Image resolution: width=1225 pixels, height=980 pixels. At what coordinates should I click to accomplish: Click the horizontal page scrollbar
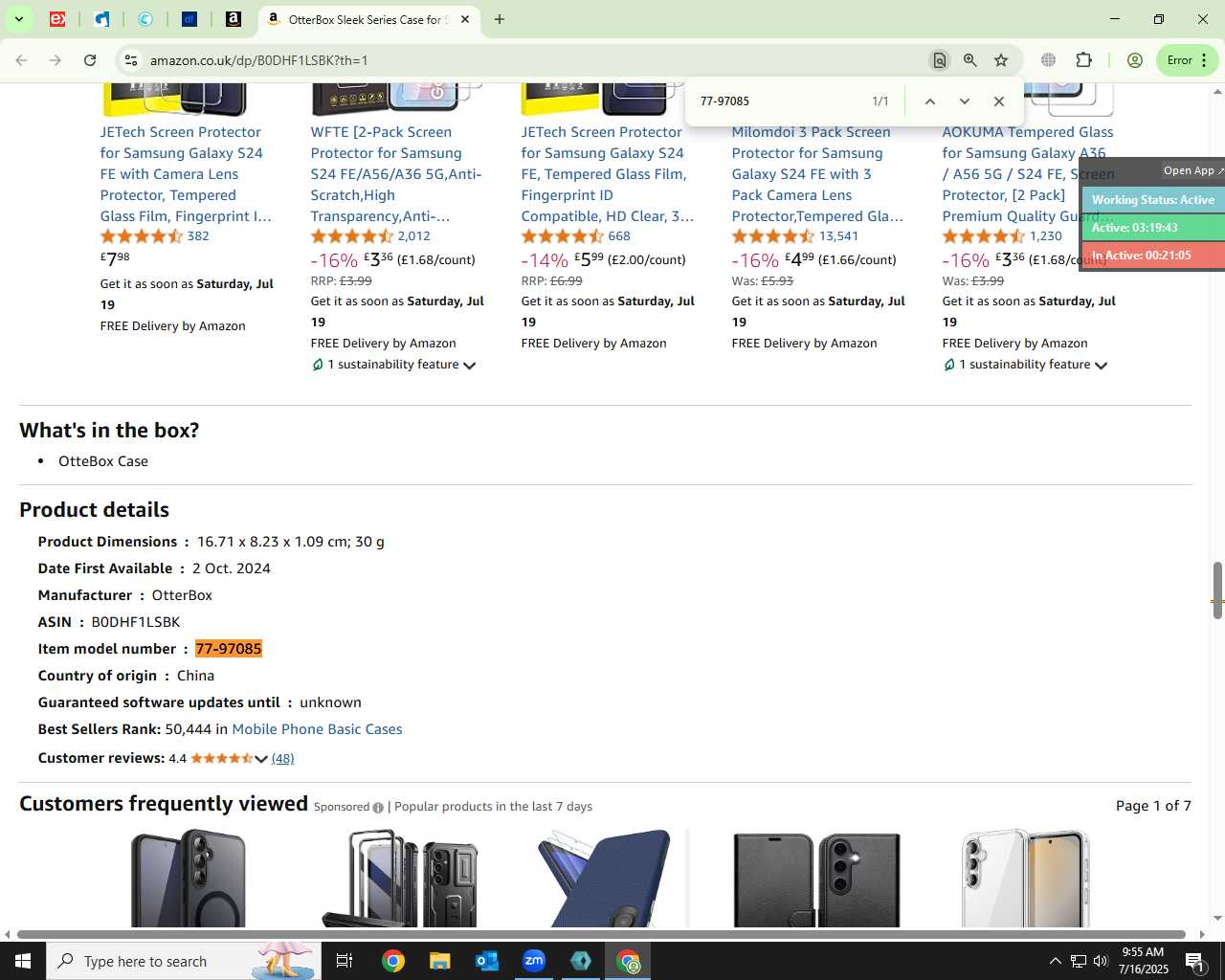pos(601,934)
